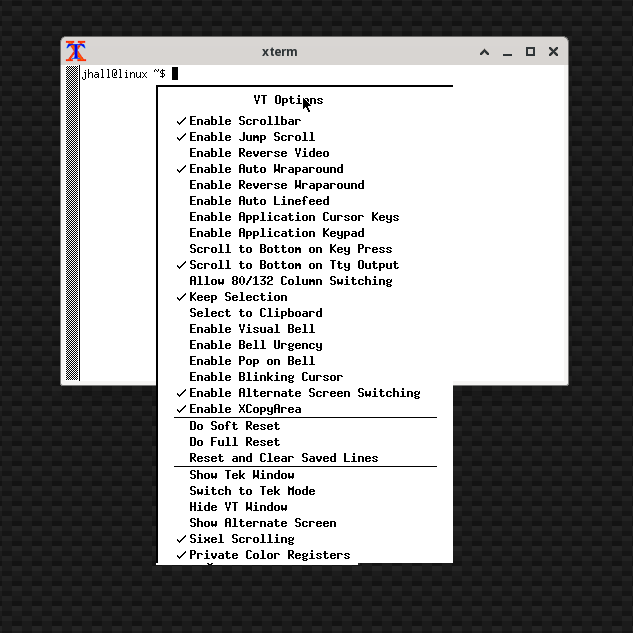Turn on Enable Visual Bell
Viewport: 633px width, 633px height.
click(305, 329)
